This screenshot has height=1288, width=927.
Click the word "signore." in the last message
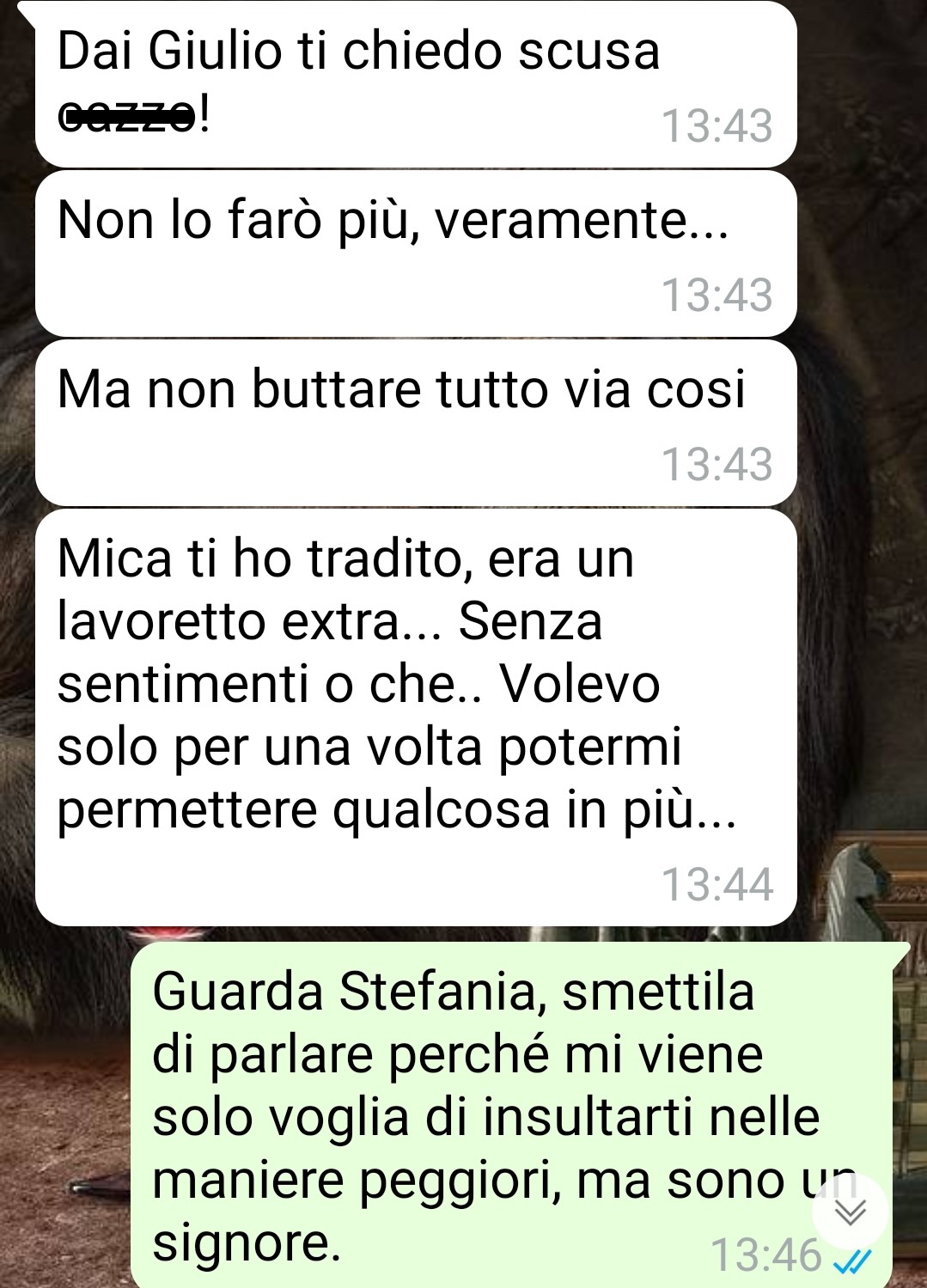[x=247, y=1243]
